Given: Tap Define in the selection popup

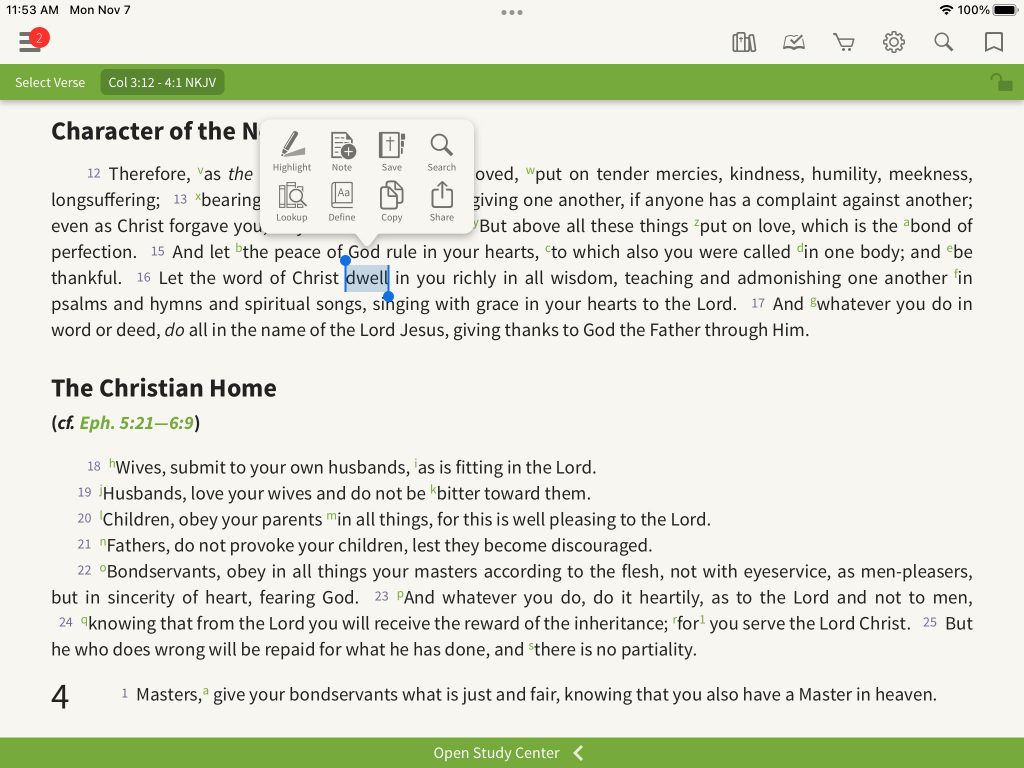Looking at the screenshot, I should point(342,202).
